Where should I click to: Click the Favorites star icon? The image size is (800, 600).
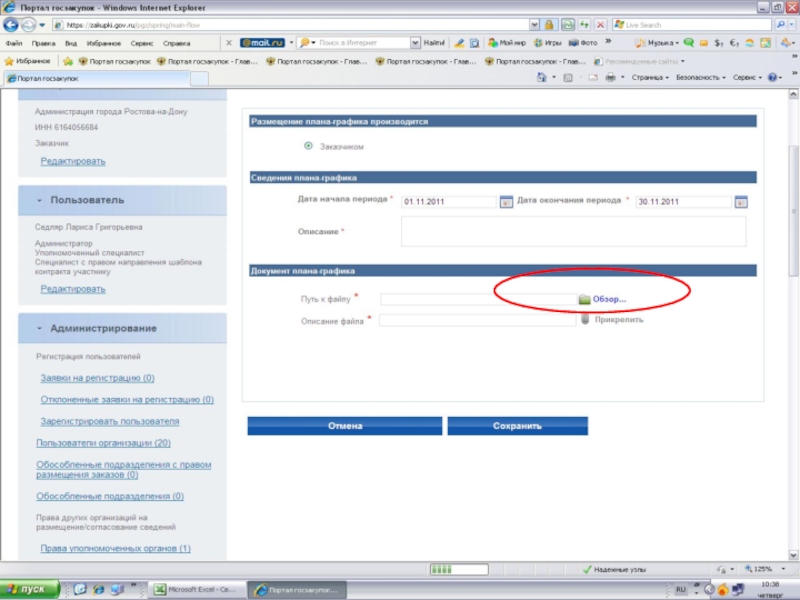pyautogui.click(x=10, y=60)
